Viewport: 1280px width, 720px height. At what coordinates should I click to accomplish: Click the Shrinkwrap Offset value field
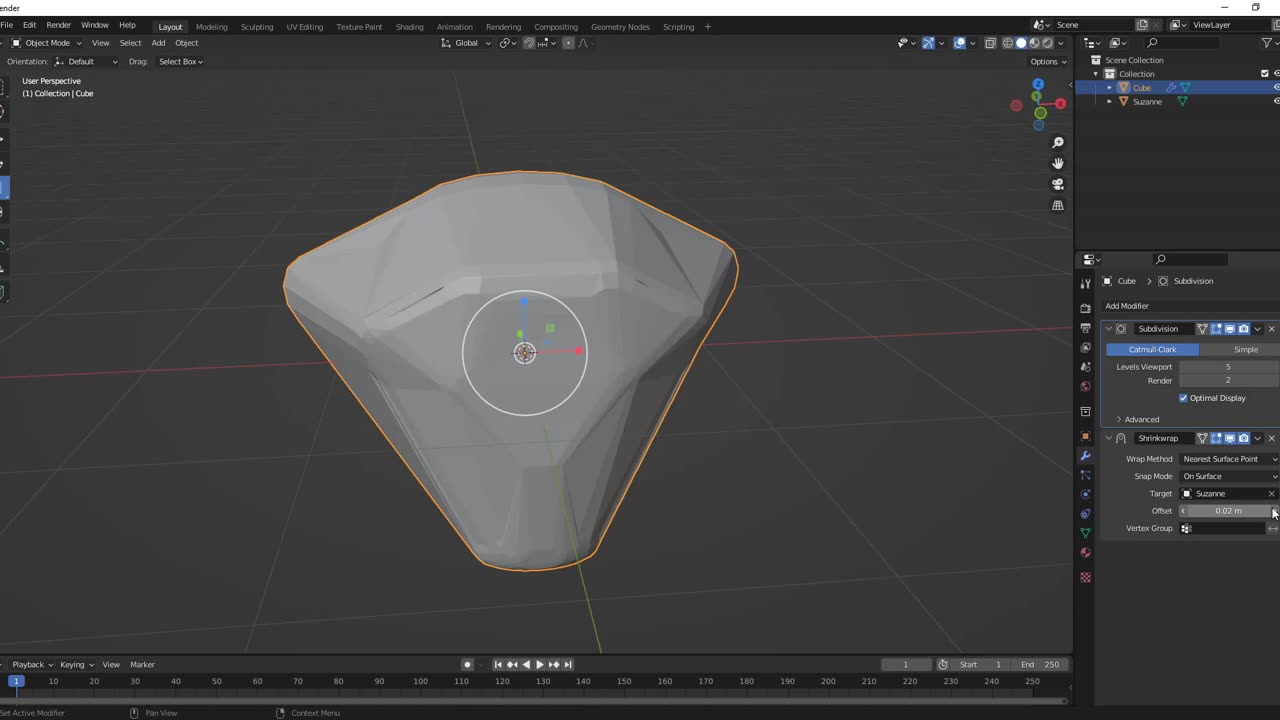[1228, 511]
